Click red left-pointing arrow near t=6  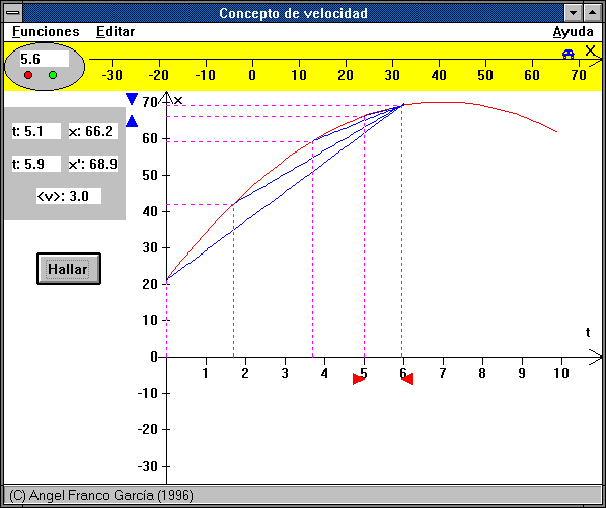407,379
